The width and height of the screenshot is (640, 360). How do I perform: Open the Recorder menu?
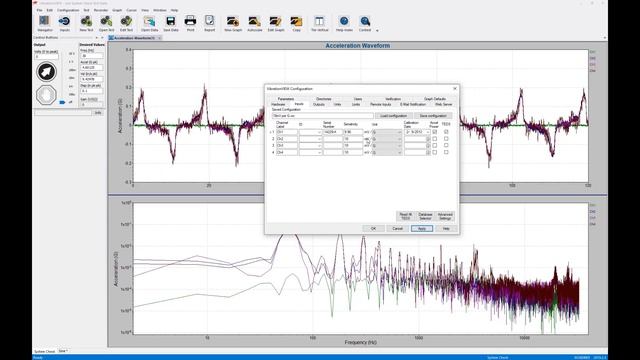point(101,10)
